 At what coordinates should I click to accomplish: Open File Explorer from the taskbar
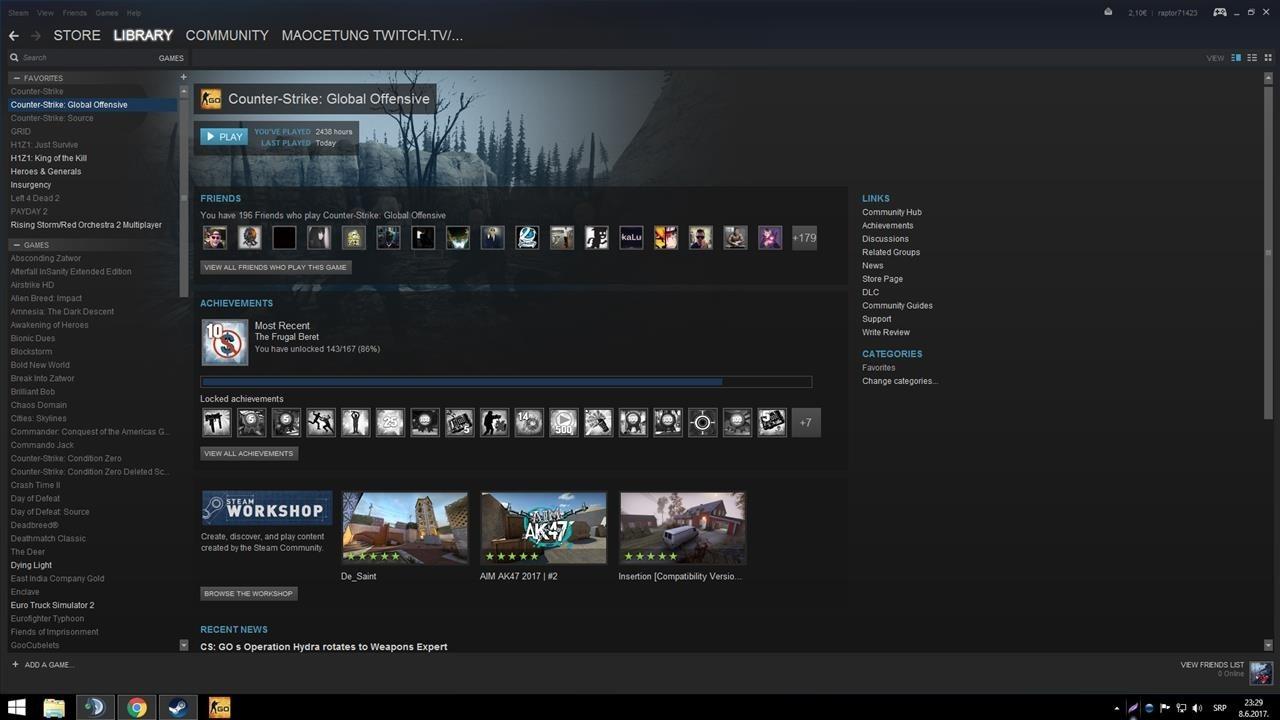pos(54,708)
